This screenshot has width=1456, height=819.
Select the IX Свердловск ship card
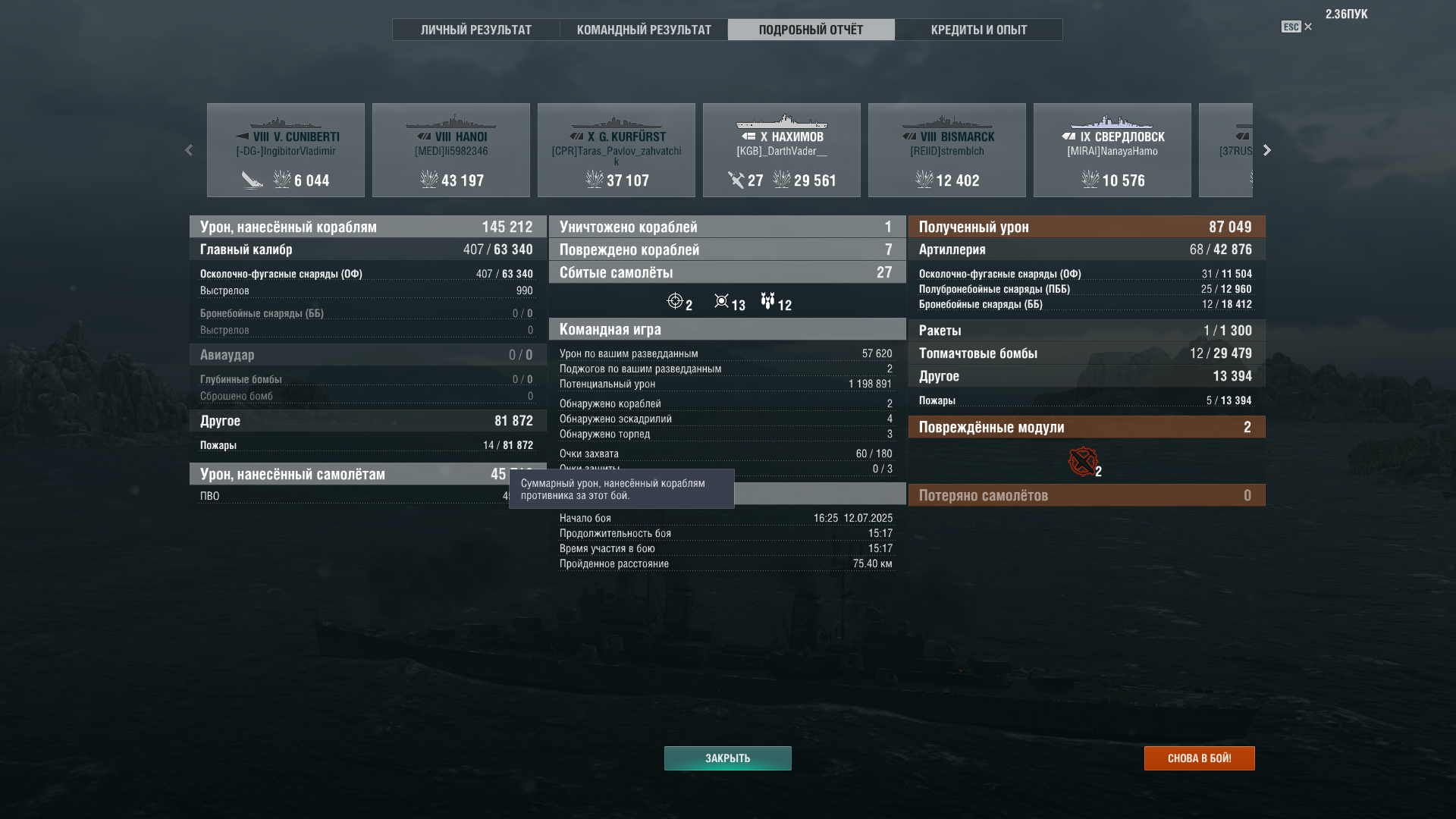(1112, 150)
